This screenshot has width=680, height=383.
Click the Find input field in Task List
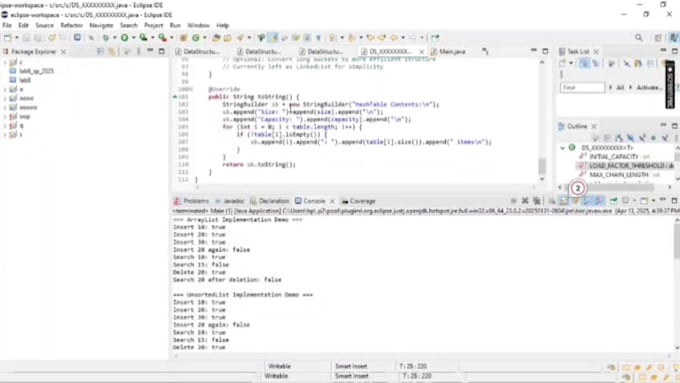pyautogui.click(x=582, y=87)
